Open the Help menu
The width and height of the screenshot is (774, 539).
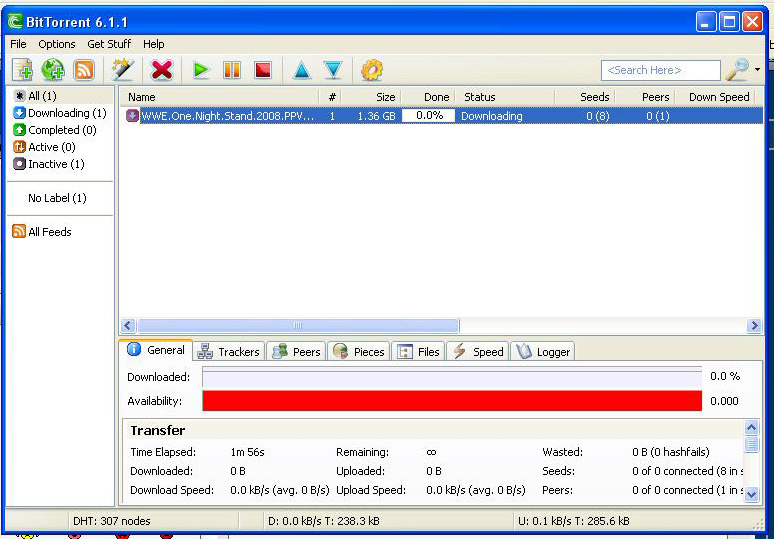[154, 44]
